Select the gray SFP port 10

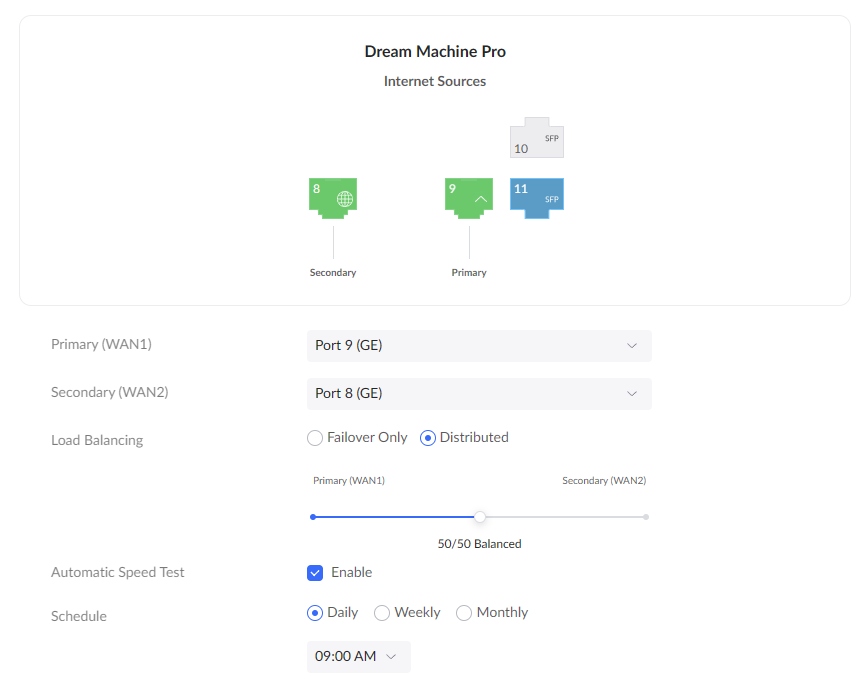coord(536,141)
